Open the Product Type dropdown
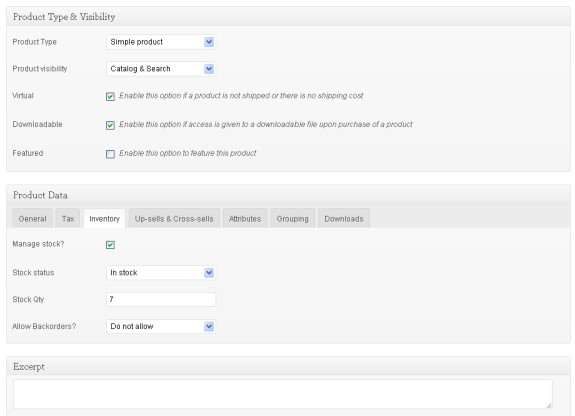This screenshot has height=416, width=575. coord(161,42)
